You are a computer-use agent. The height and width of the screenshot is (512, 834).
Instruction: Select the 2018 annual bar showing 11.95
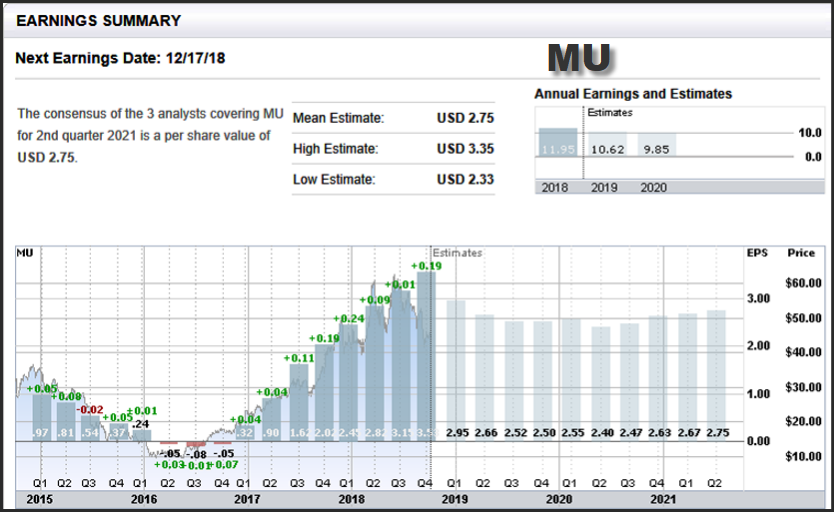[x=557, y=149]
